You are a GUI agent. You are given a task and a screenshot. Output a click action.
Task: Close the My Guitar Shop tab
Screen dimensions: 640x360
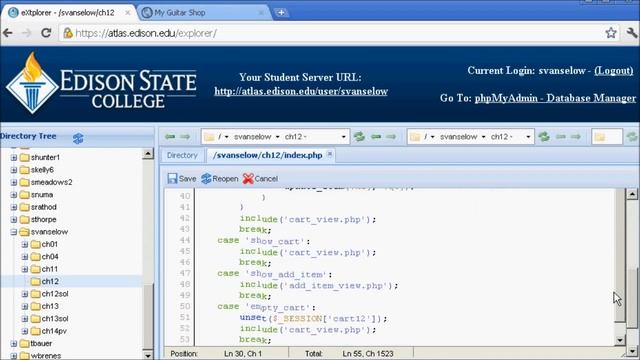point(261,13)
